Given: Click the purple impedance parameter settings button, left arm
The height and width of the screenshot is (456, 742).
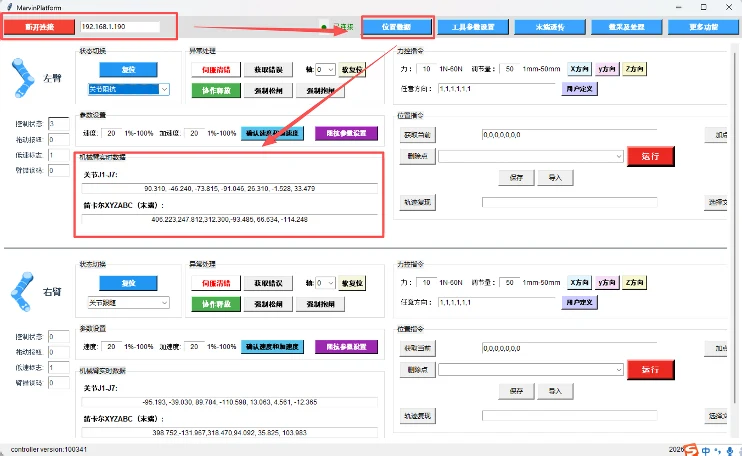Looking at the screenshot, I should (x=346, y=133).
